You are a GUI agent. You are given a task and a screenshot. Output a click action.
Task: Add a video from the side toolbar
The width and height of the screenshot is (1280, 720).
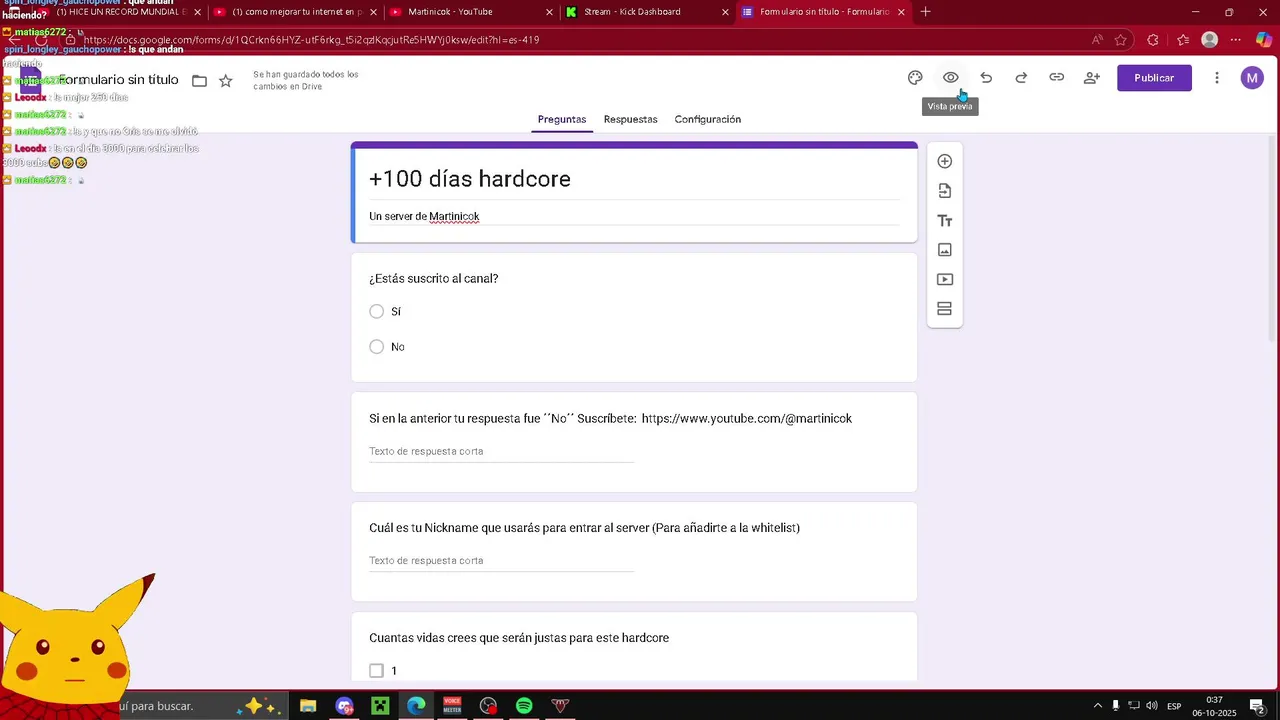(945, 280)
